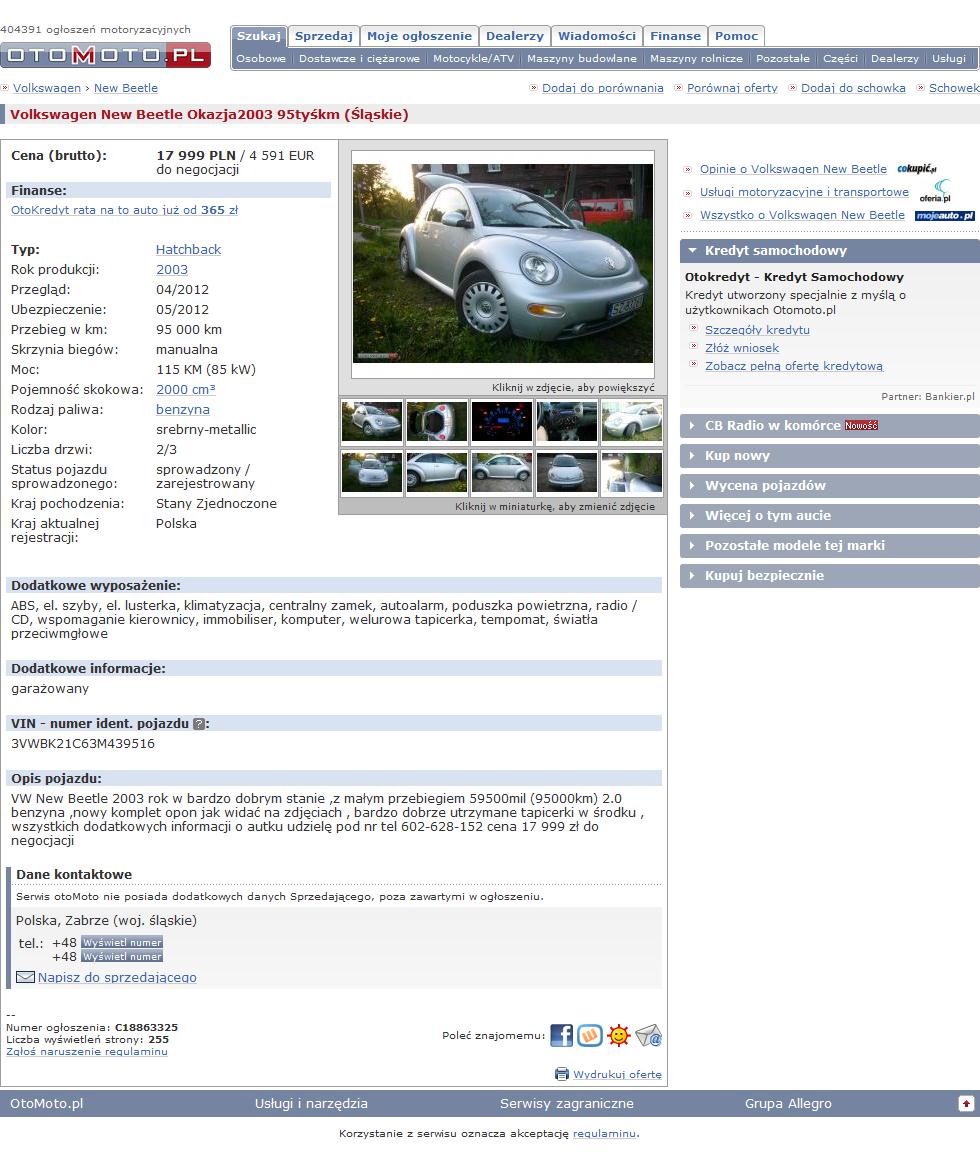Viewport: 980px width, 1159px height.
Task: Select Dostawcze i ciężarowe category
Action: (359, 58)
